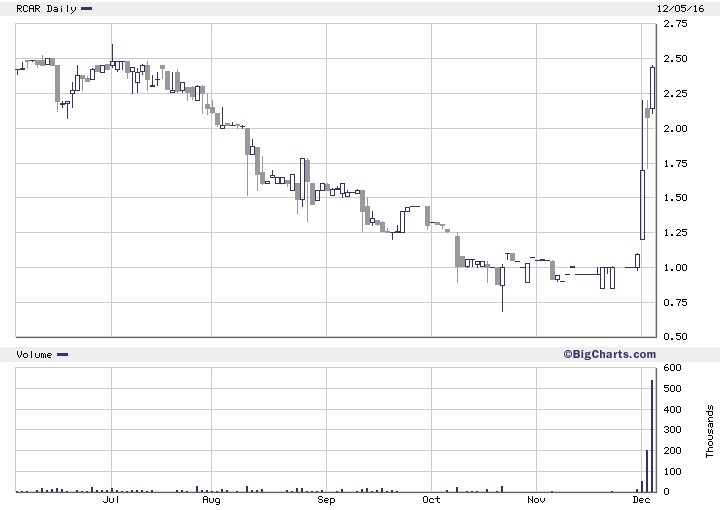Image resolution: width=720 pixels, height=510 pixels.
Task: Open the ©BigCharts.com link
Action: [610, 354]
